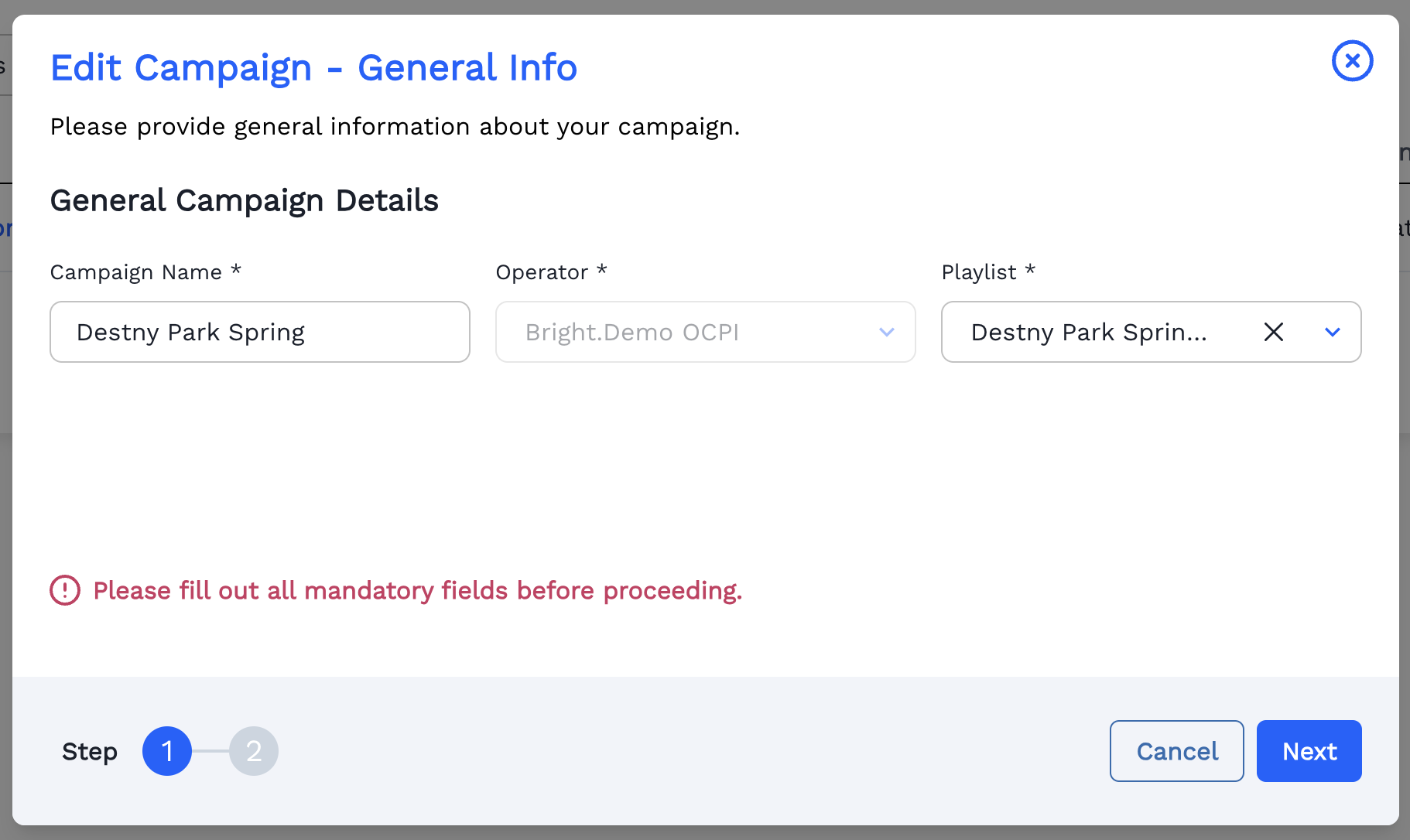Click the 'Edit Campaign - General Info' title
Screen dimensions: 1410x840
pos(313,68)
